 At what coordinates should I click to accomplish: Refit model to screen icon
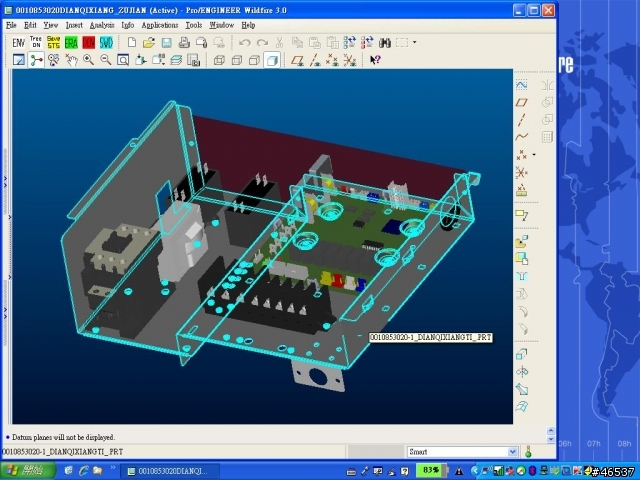(123, 60)
